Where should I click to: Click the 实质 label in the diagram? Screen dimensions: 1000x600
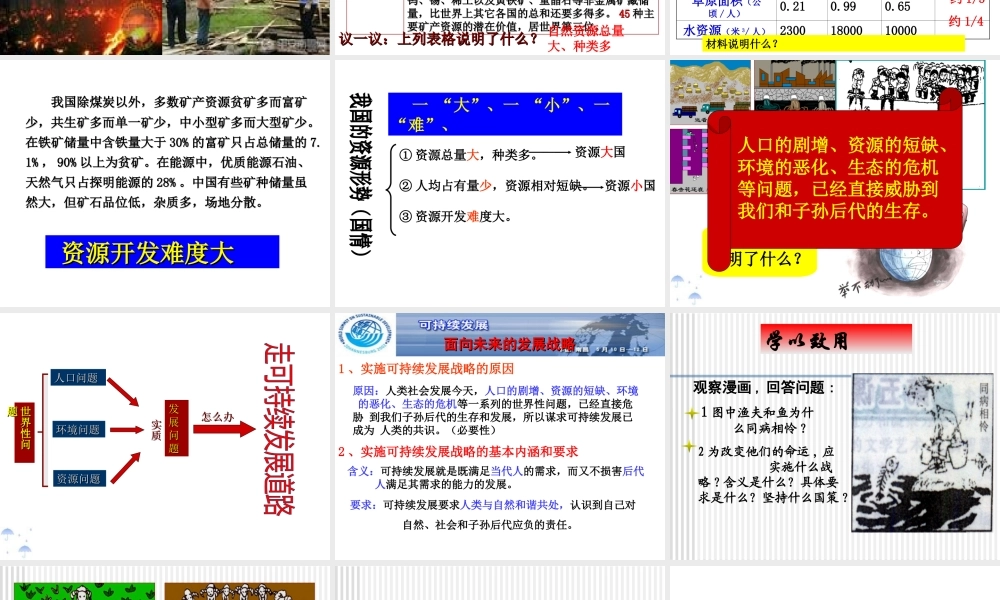tap(156, 430)
